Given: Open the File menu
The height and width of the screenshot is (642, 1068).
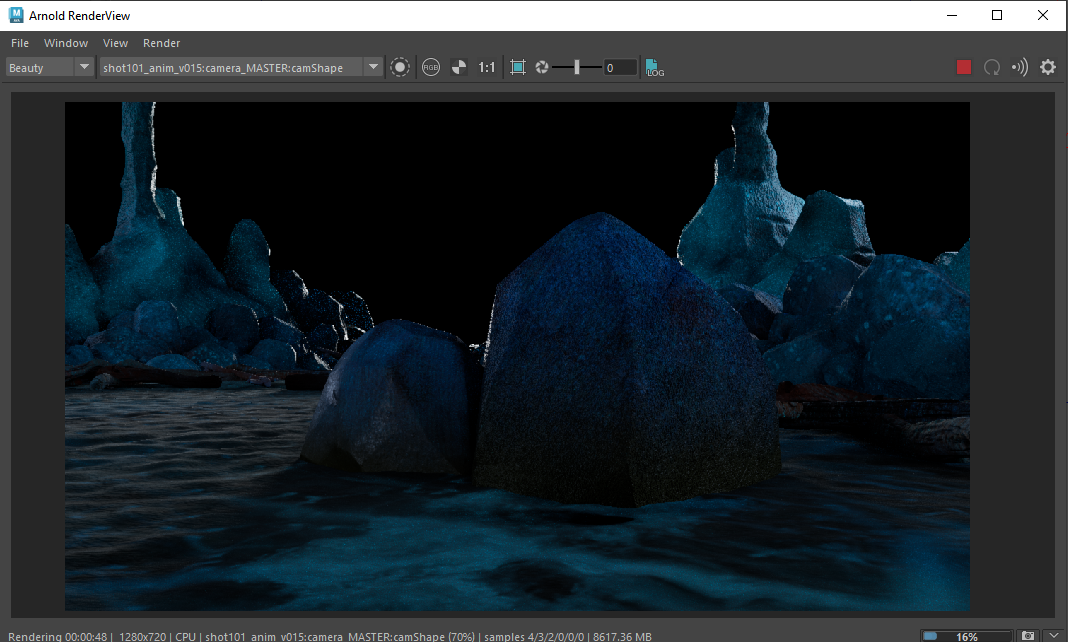Looking at the screenshot, I should [x=20, y=43].
